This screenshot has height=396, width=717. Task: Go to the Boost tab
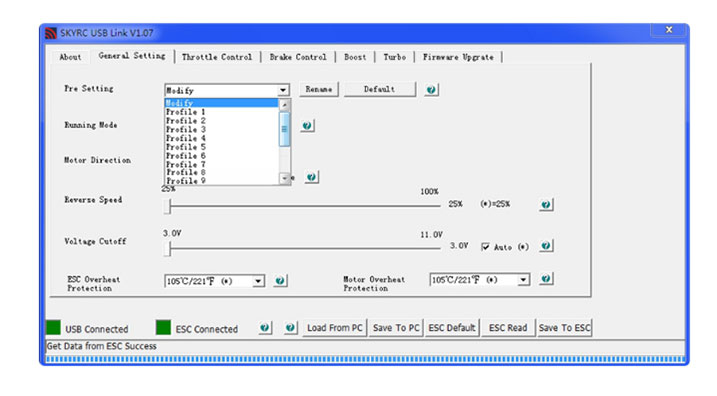point(355,57)
